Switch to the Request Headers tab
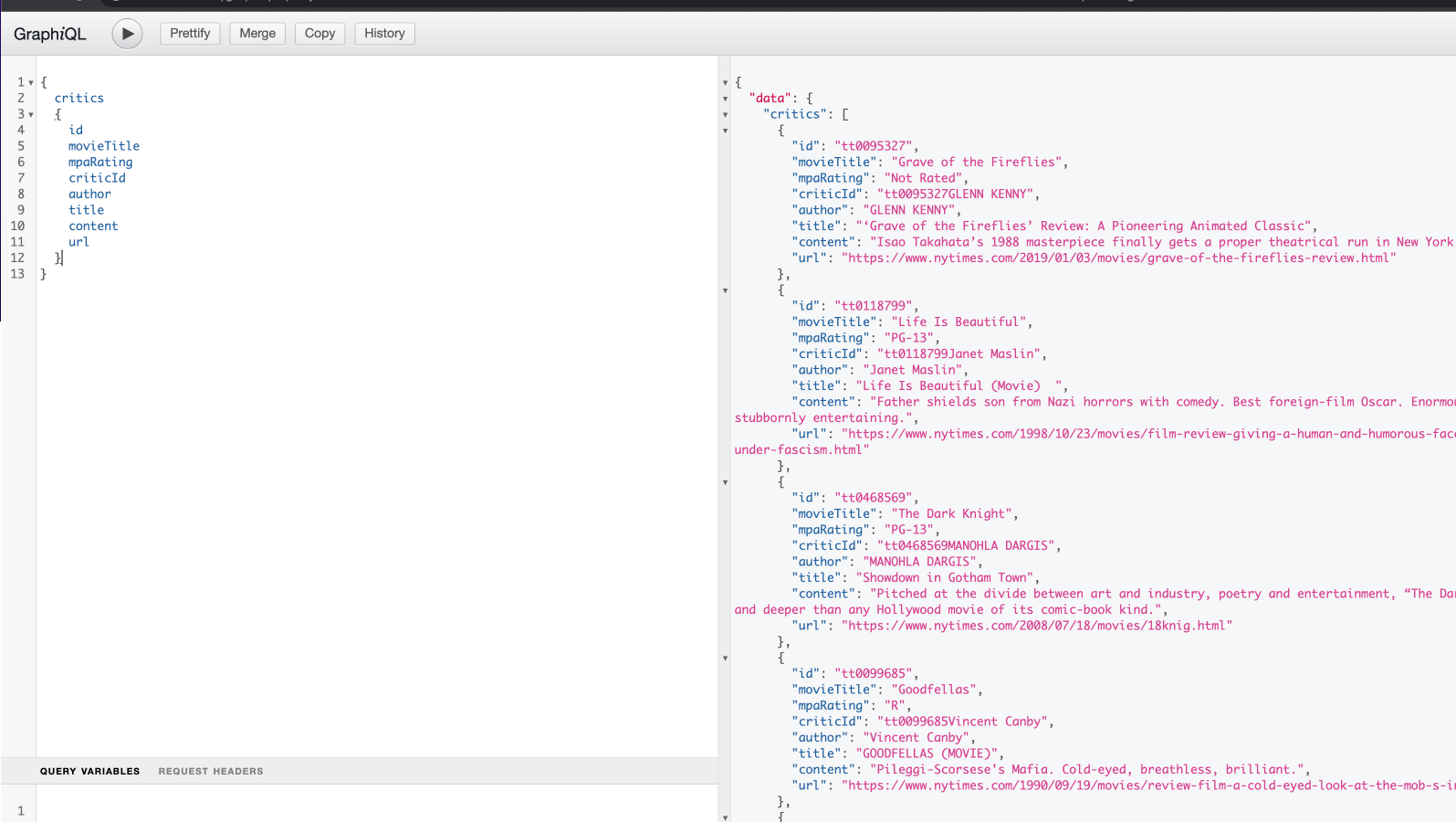 (211, 771)
